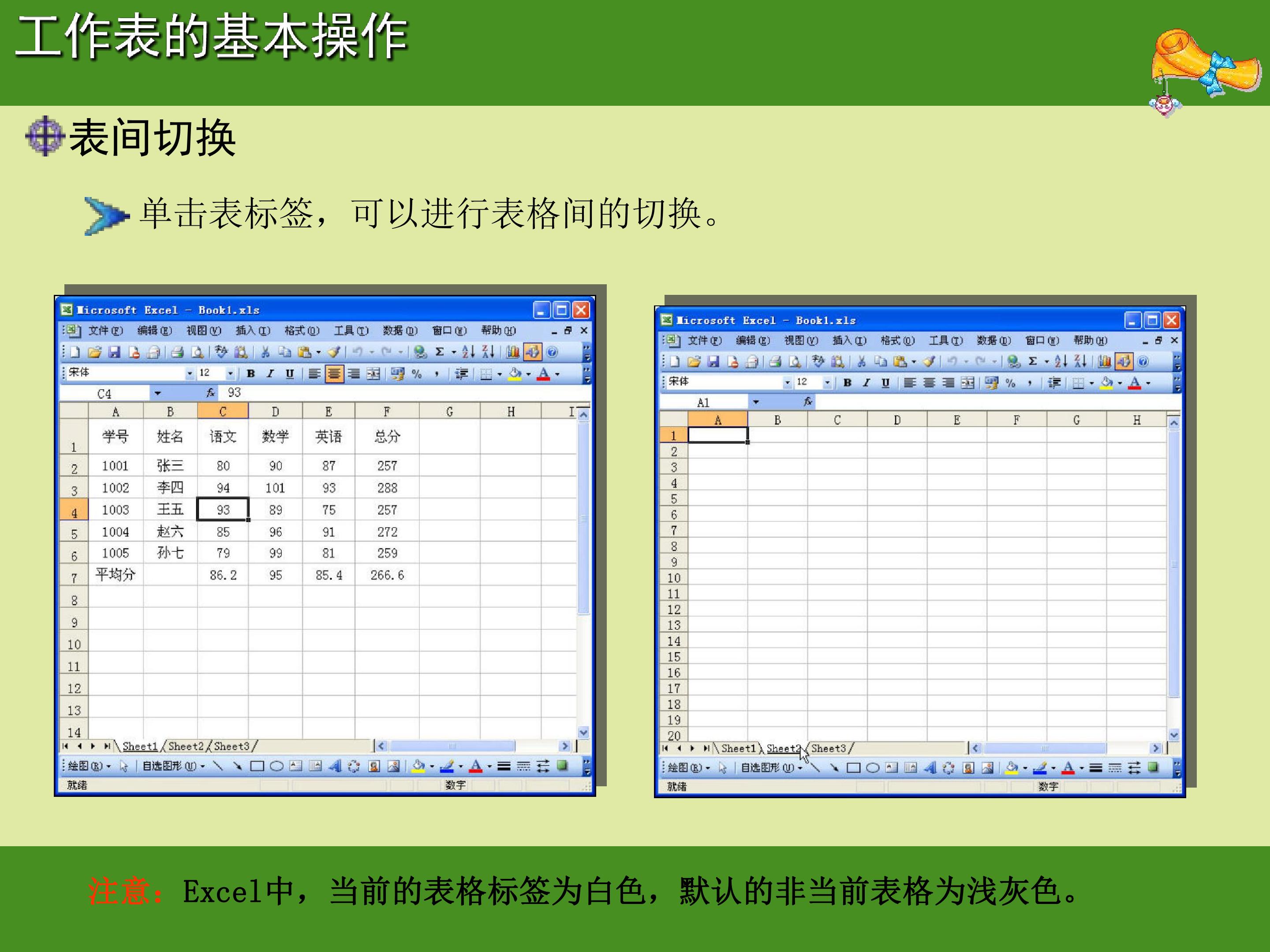Open the Data menu in left Excel window
The height and width of the screenshot is (952, 1270).
click(400, 331)
